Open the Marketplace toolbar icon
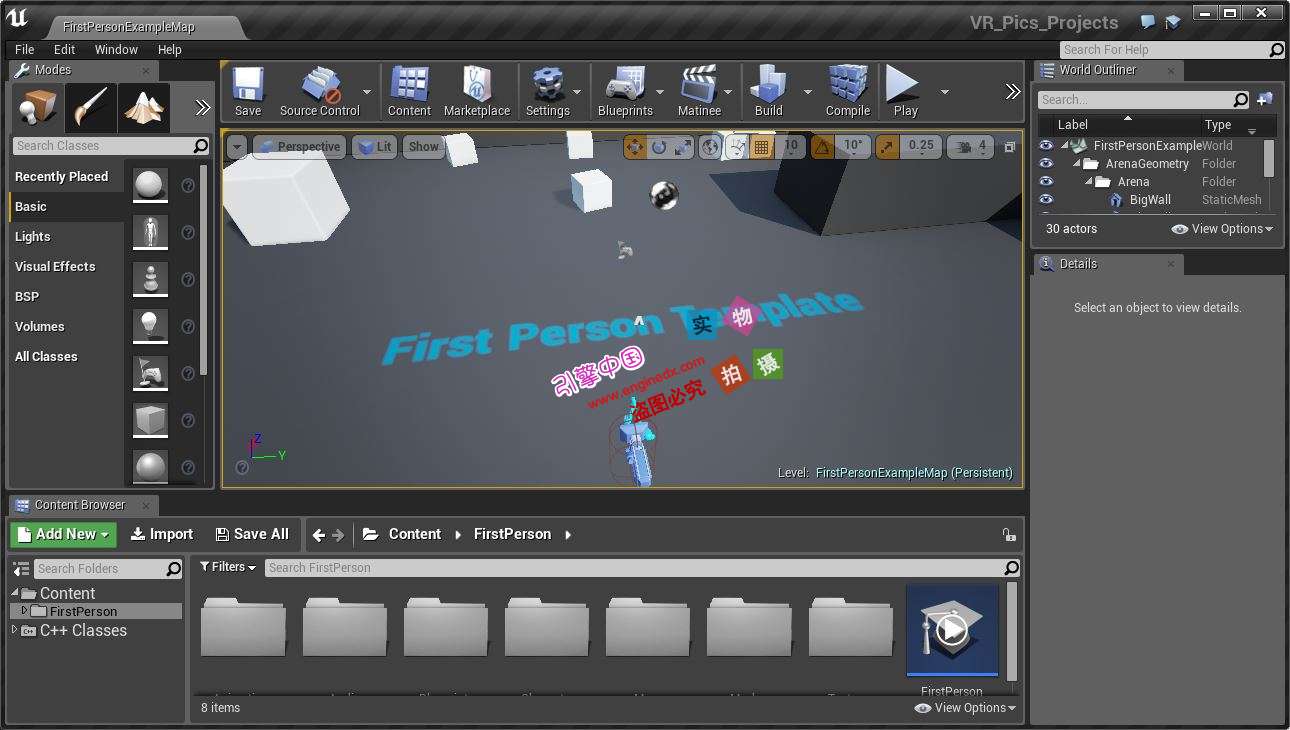 pos(477,92)
